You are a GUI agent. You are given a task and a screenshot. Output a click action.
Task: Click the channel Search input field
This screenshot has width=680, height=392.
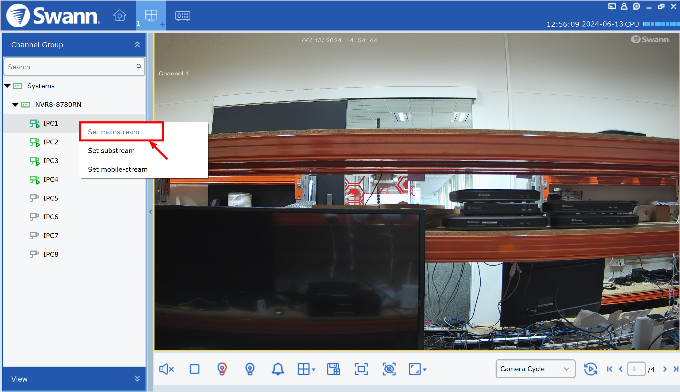74,67
